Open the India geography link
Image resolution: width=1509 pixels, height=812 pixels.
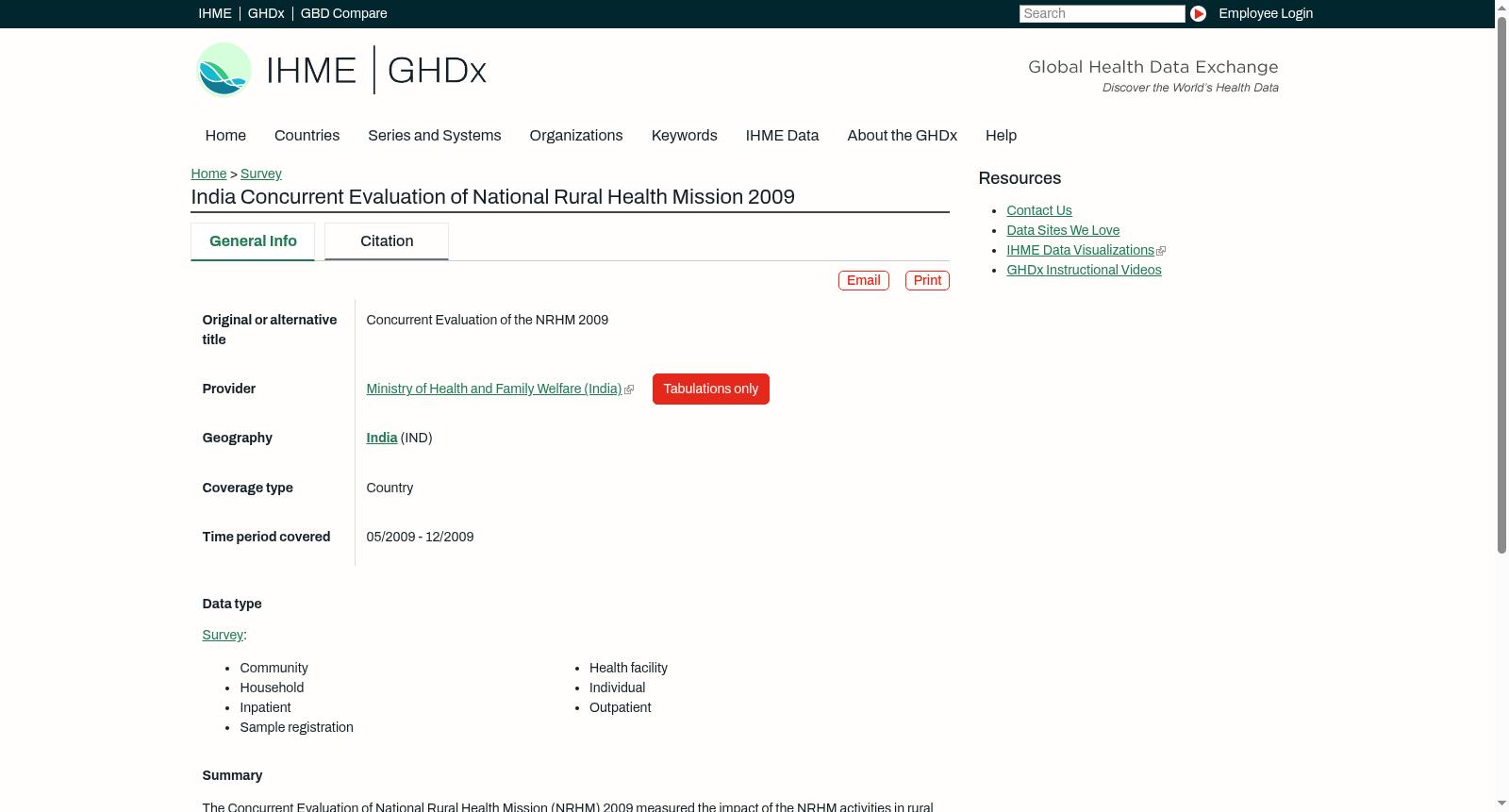click(x=382, y=438)
